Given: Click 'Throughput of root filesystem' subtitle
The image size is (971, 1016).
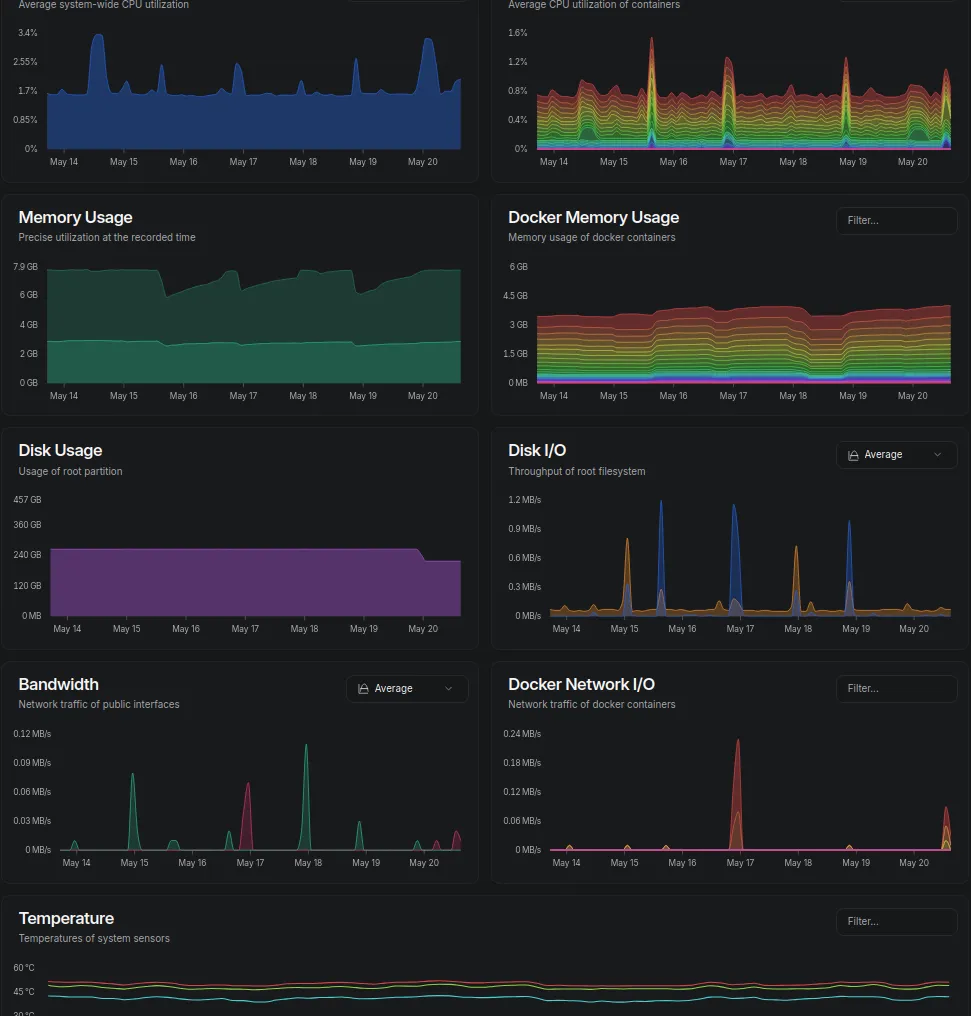Looking at the screenshot, I should tap(577, 471).
